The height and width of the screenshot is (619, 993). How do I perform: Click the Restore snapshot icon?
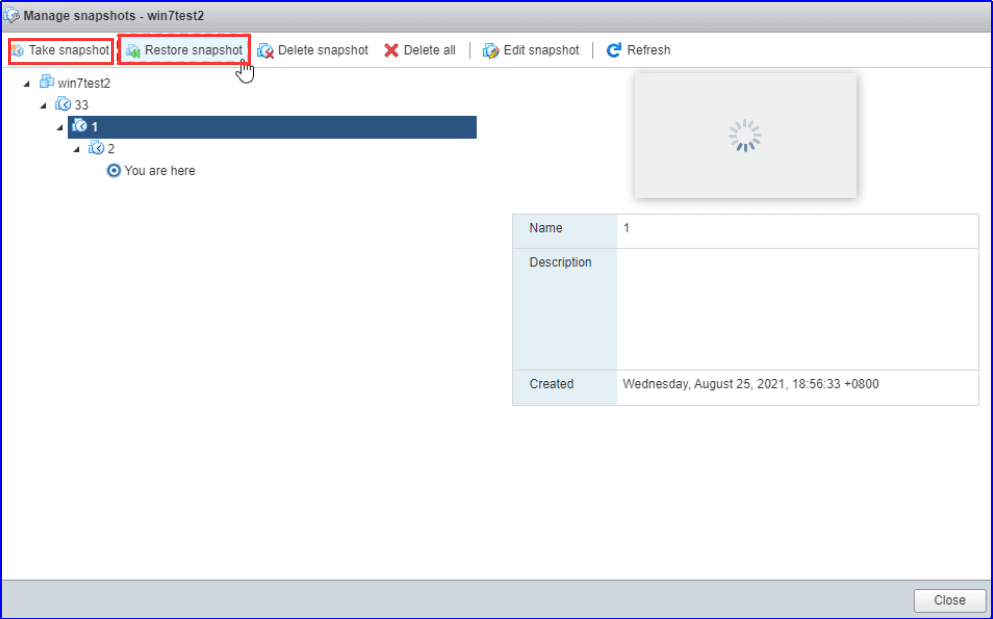[133, 51]
